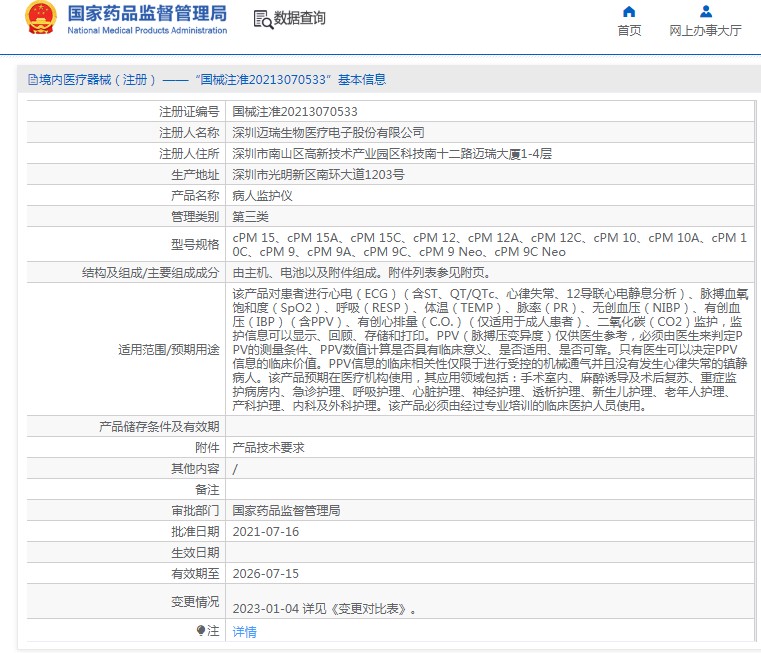Screen dimensions: 761x653
Task: Click 数据查询 label
Action: click(299, 18)
